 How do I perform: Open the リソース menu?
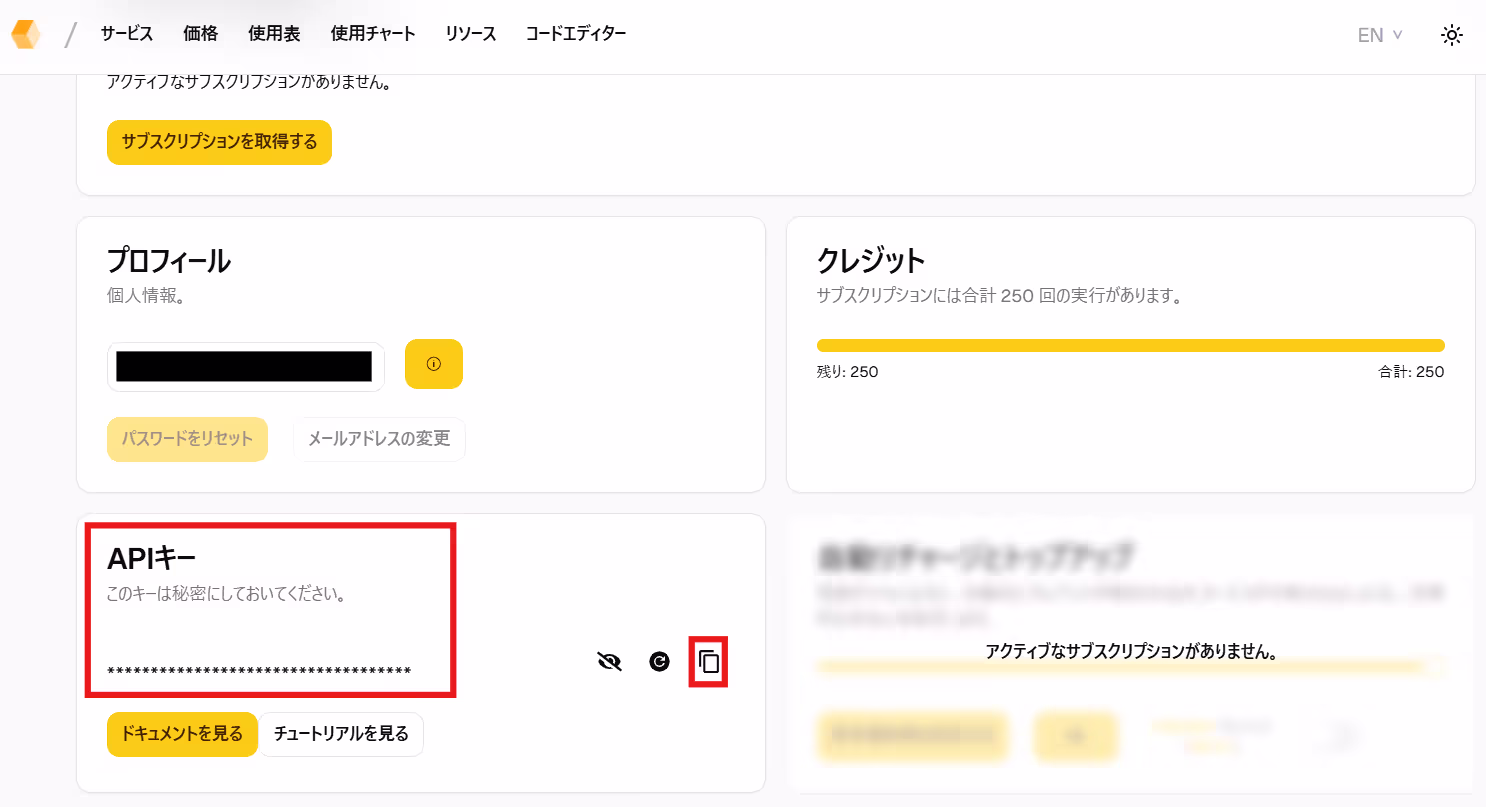tap(471, 34)
